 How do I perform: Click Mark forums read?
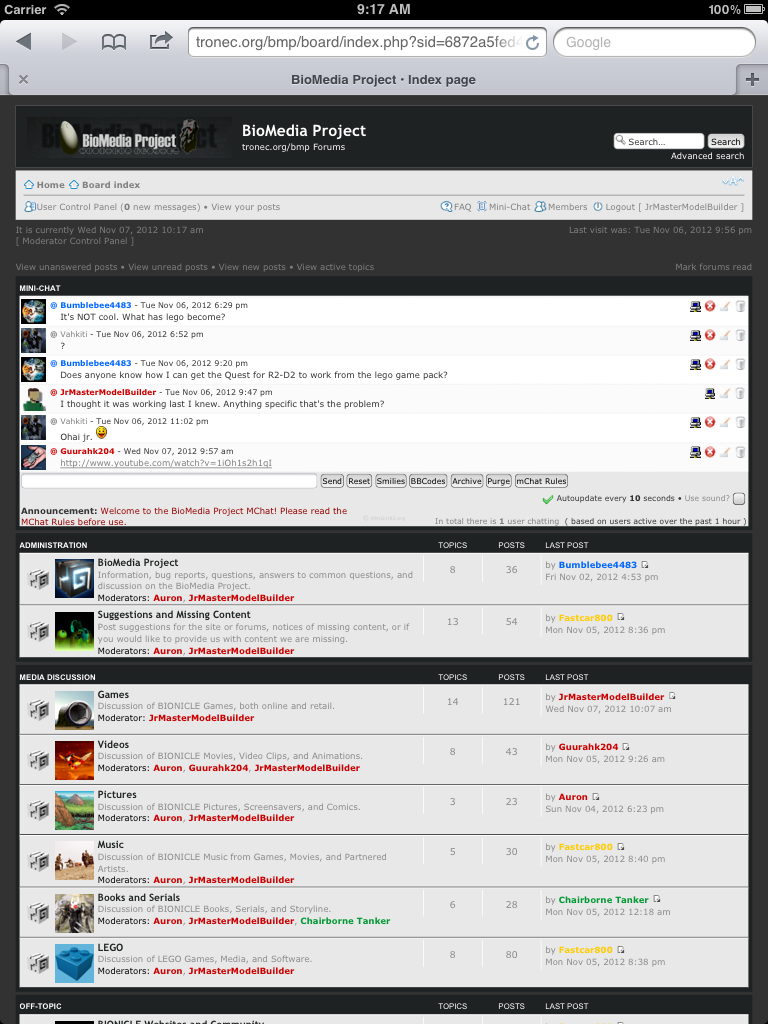(713, 267)
